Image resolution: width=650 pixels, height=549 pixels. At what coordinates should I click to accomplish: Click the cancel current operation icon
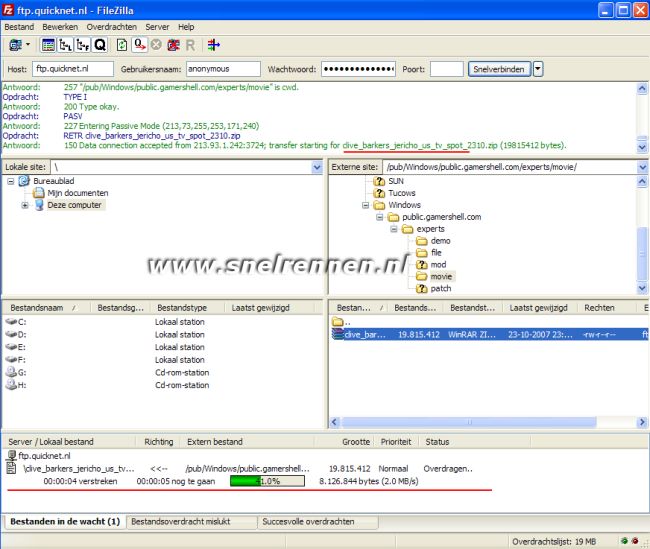click(156, 44)
